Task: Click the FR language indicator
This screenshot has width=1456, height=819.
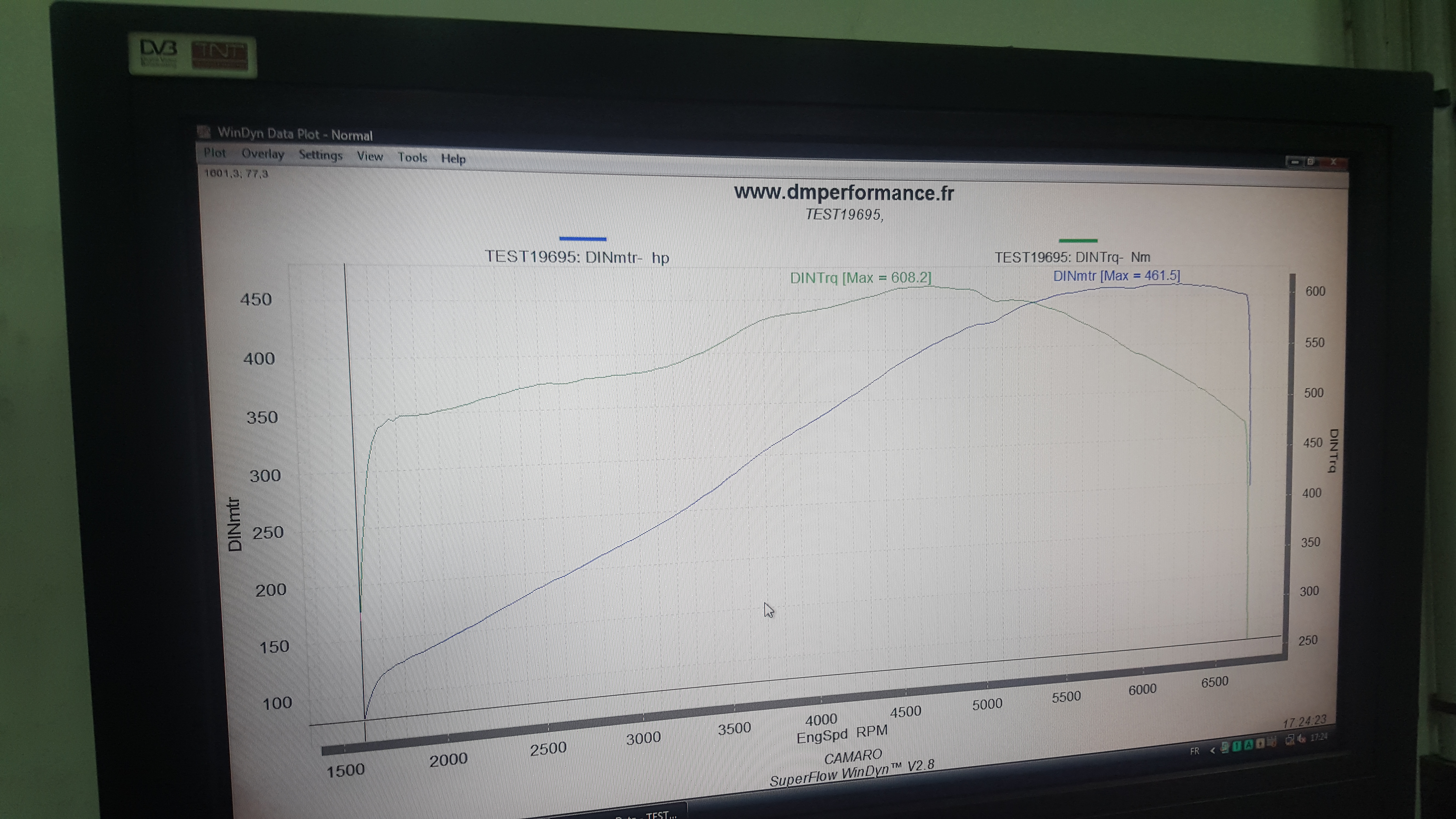Action: pos(1194,751)
